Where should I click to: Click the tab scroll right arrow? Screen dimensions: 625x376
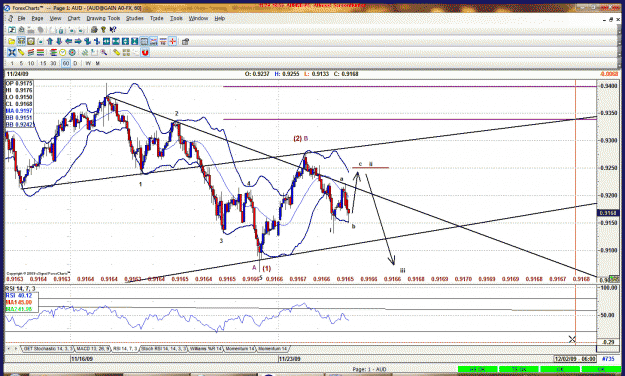click(16, 348)
